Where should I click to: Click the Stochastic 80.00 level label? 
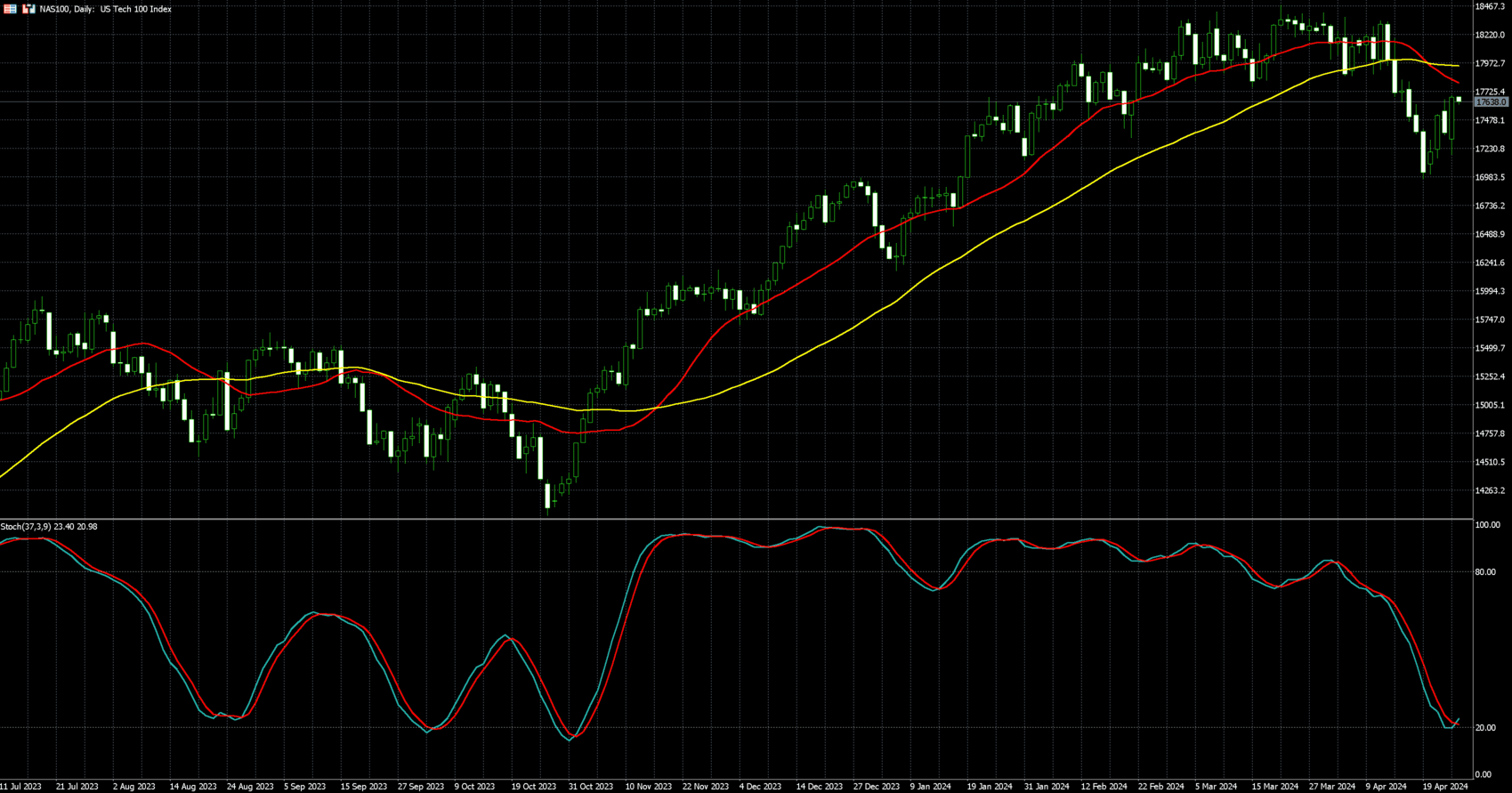[x=1485, y=572]
